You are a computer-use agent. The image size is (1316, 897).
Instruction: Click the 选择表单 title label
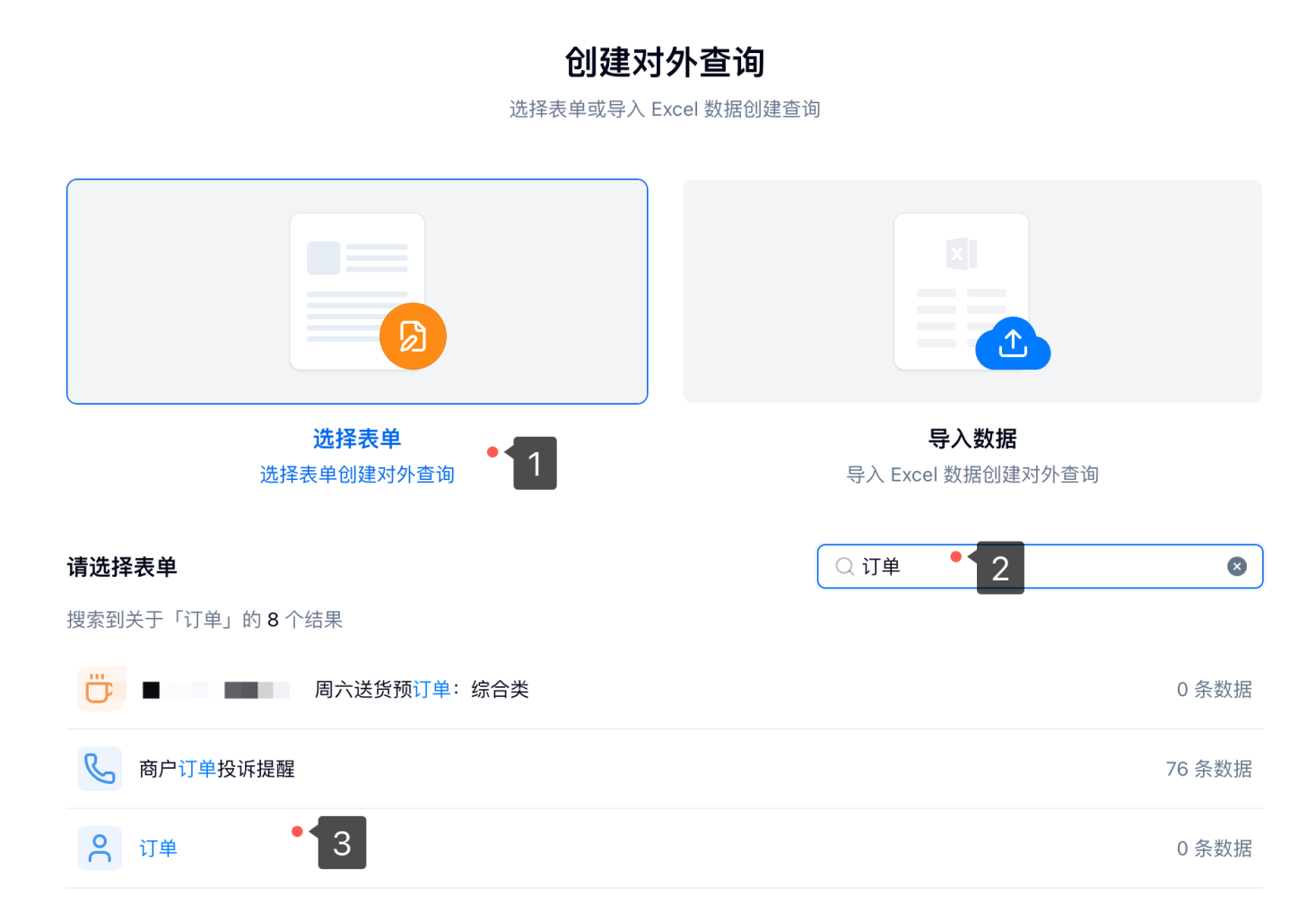tap(357, 439)
